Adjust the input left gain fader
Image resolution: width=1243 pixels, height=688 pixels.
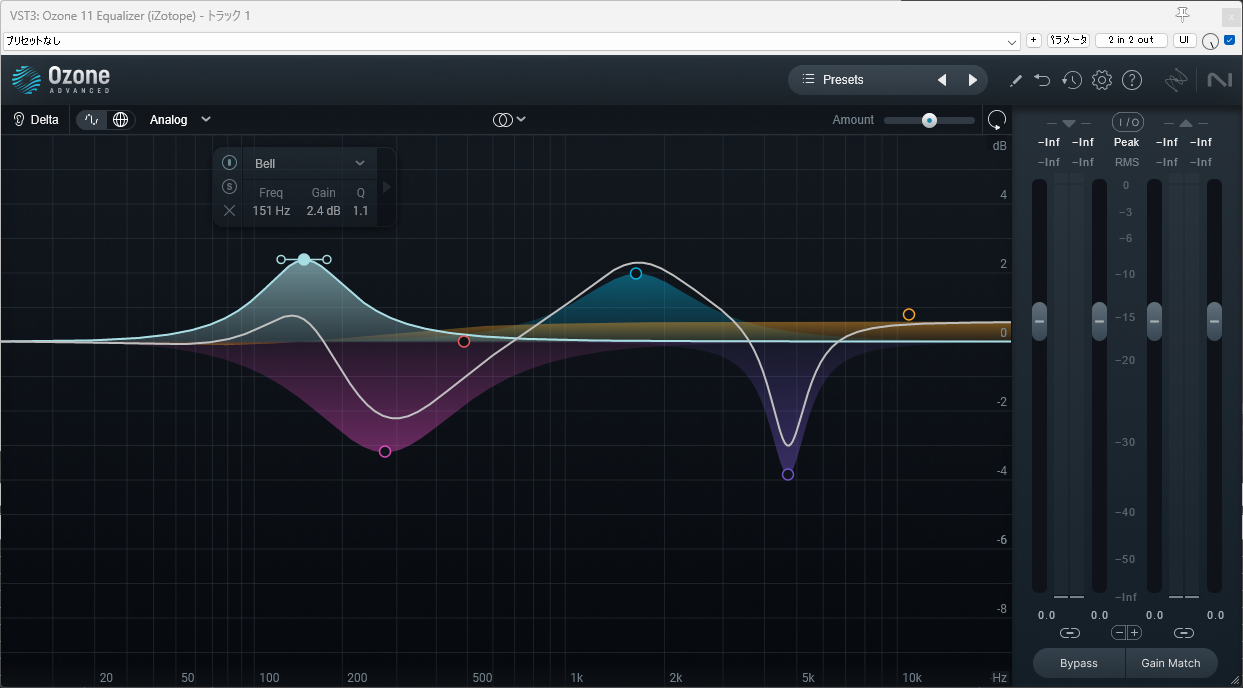[x=1040, y=321]
